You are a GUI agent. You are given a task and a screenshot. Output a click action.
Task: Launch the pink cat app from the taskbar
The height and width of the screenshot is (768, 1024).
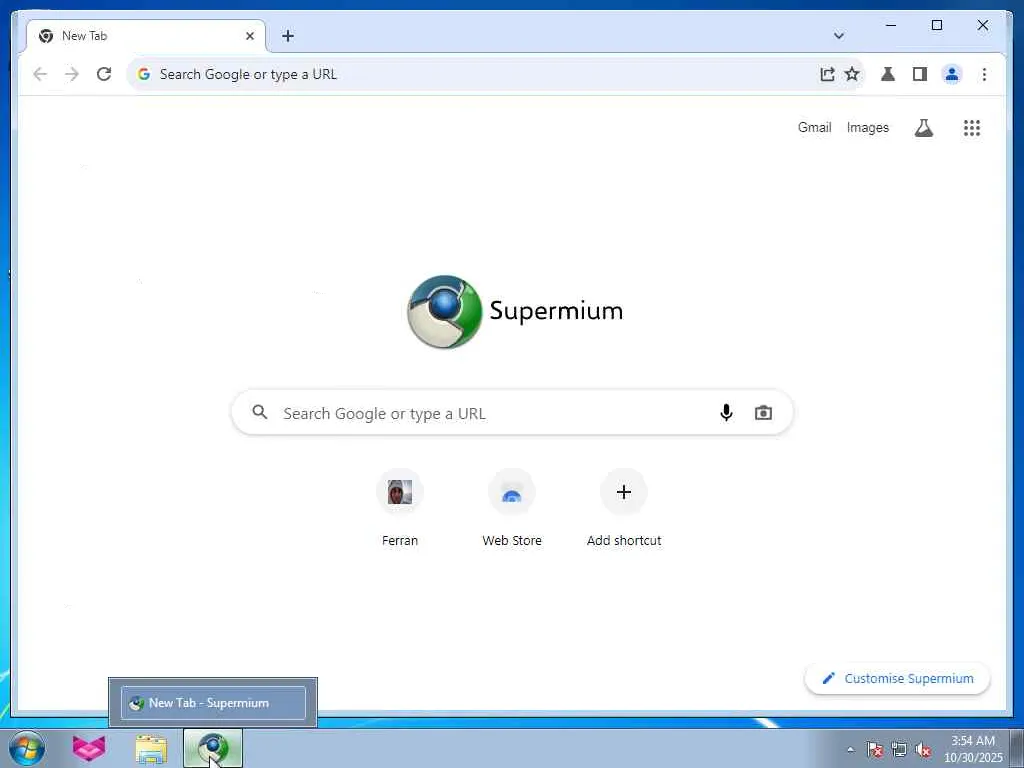[x=89, y=748]
